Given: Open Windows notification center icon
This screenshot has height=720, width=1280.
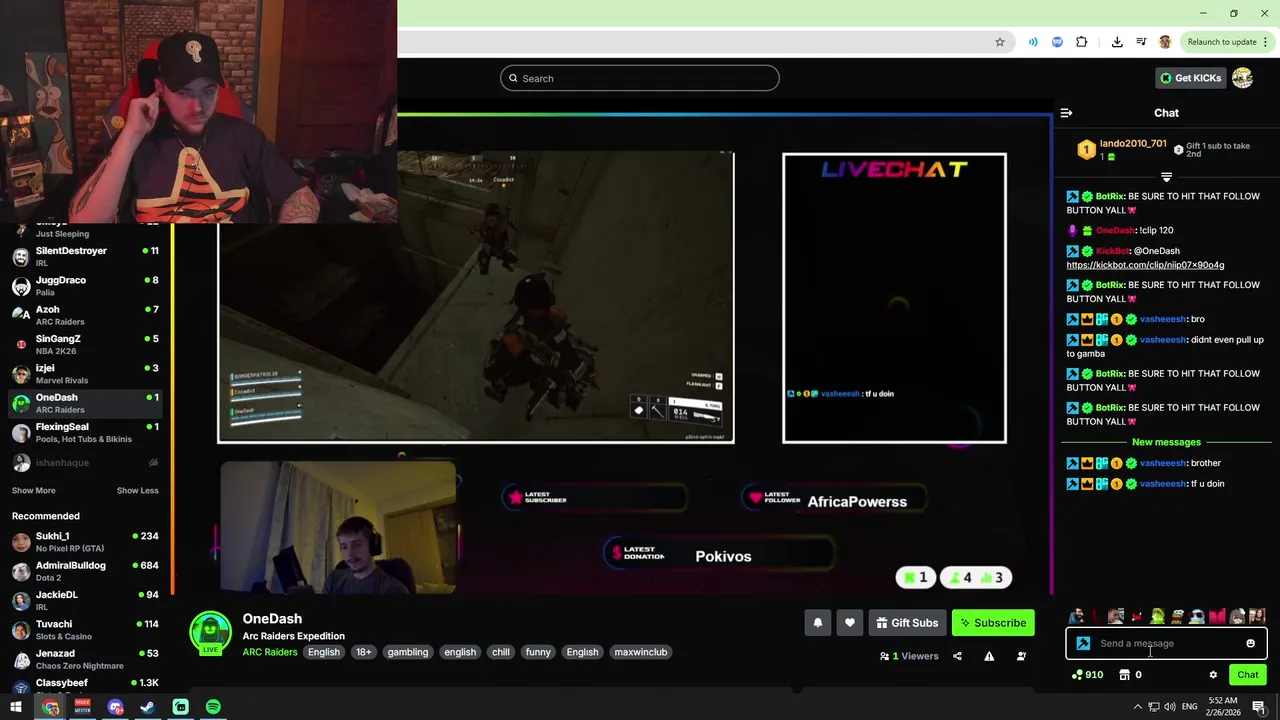Looking at the screenshot, I should point(1259,707).
